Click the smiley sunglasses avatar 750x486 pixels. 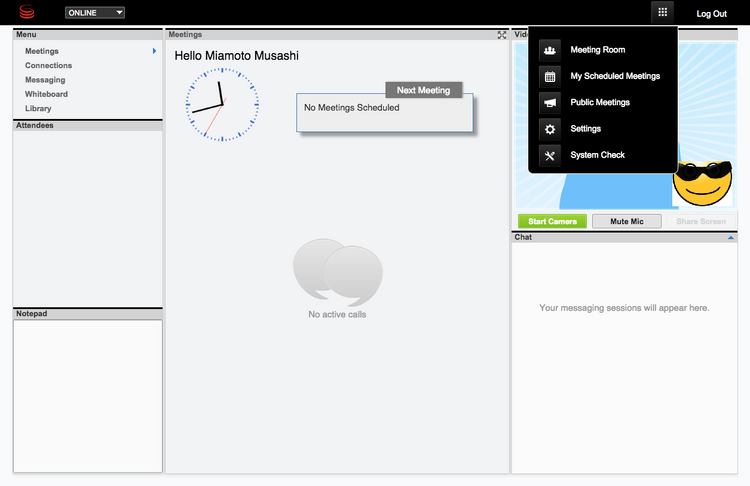[x=701, y=182]
